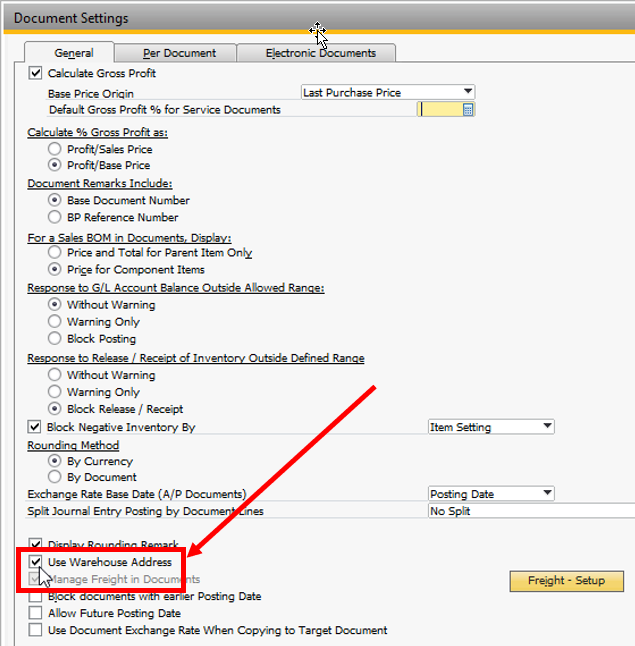Viewport: 635px width, 646px height.
Task: Toggle Use Warehouse Address checkbox
Action: 36,562
